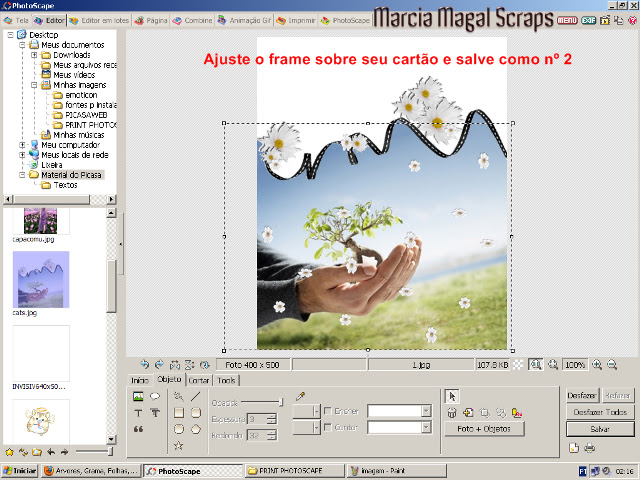Viewport: 640px width, 480px height.
Task: Select the cats.jpg thumbnail
Action: (x=41, y=280)
